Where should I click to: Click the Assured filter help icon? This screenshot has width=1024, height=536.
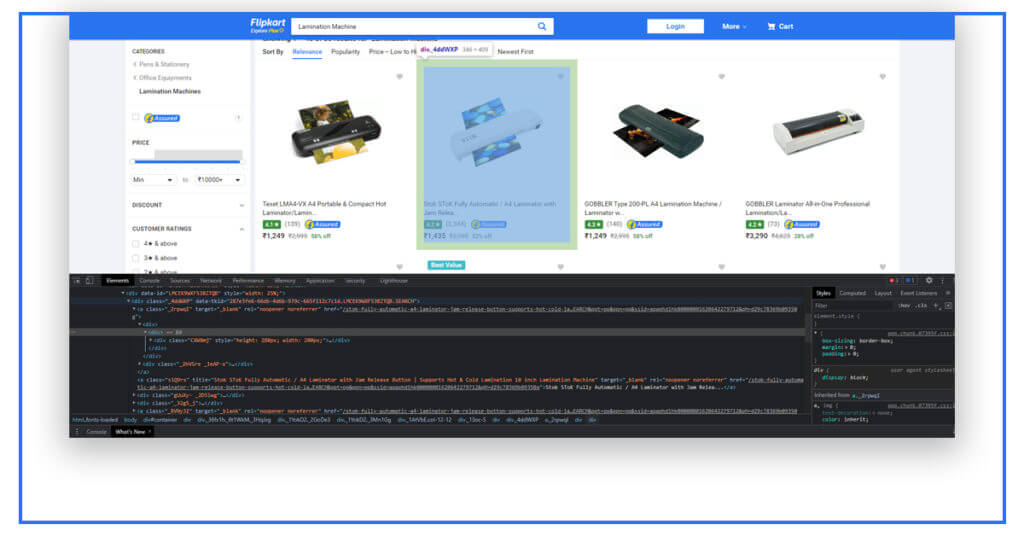pyautogui.click(x=238, y=118)
